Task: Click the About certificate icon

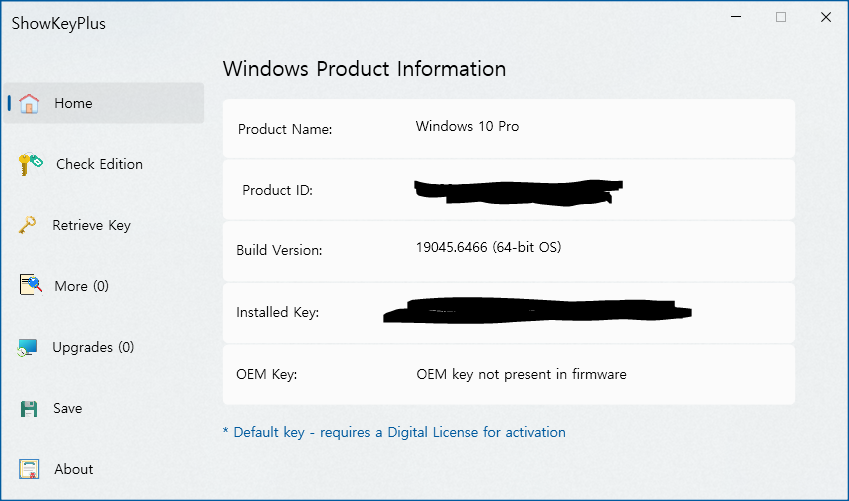Action: (x=29, y=469)
